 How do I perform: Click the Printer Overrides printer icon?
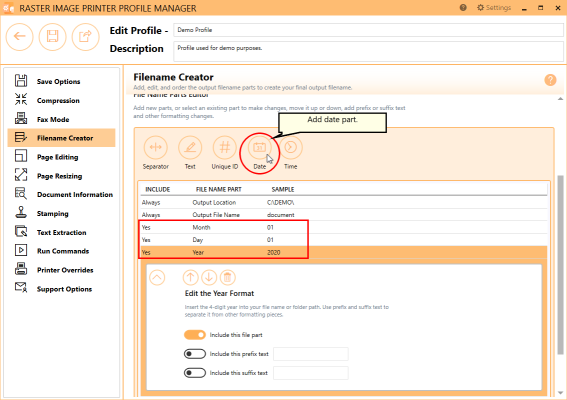[21, 269]
